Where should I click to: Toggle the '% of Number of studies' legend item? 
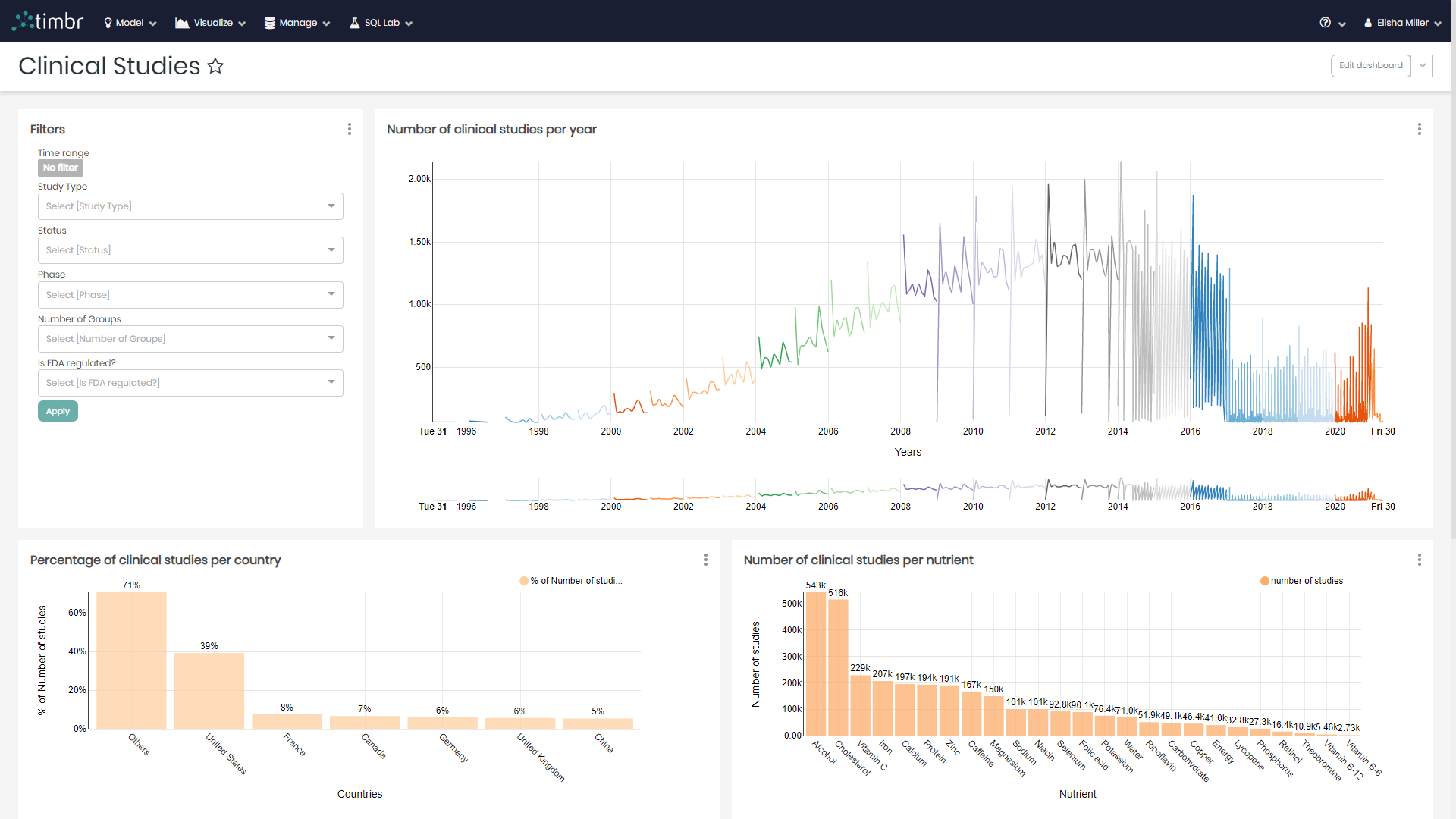(572, 580)
